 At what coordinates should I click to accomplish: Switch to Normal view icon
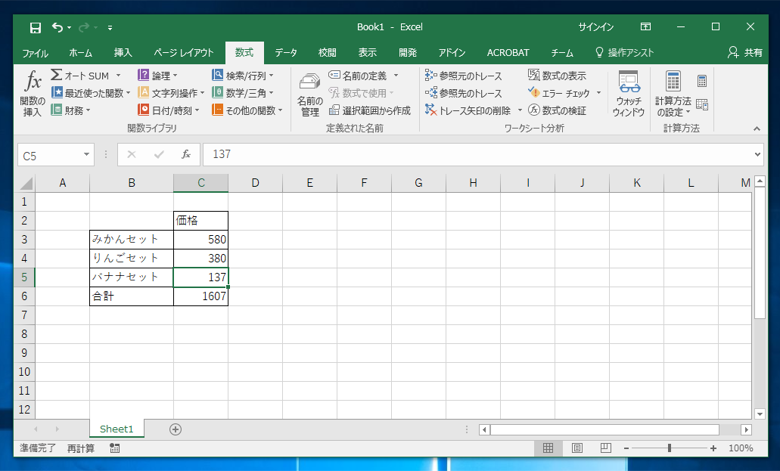548,448
